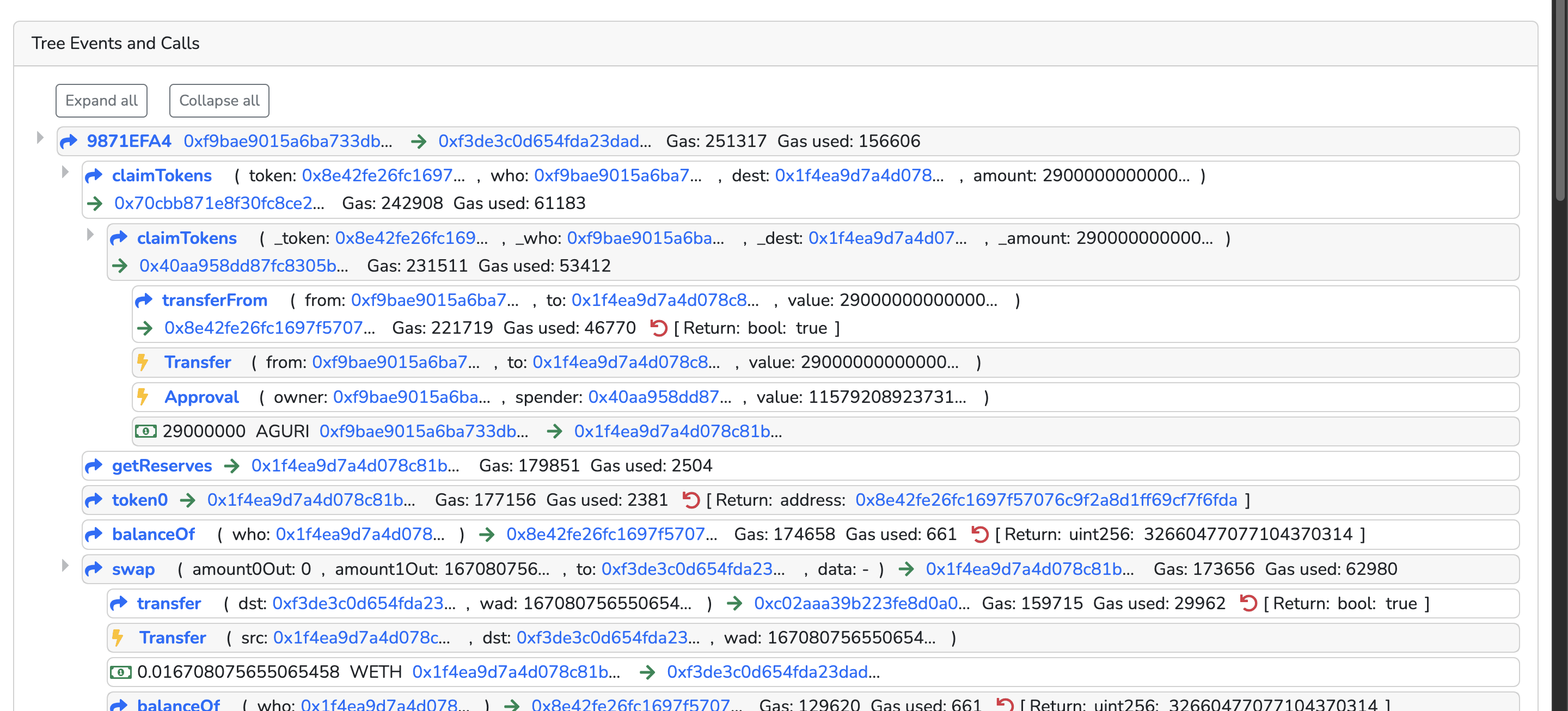The height and width of the screenshot is (711, 1568).
Task: Click green arrow before 0x40aa958dd87fc8305b
Action: click(x=120, y=266)
